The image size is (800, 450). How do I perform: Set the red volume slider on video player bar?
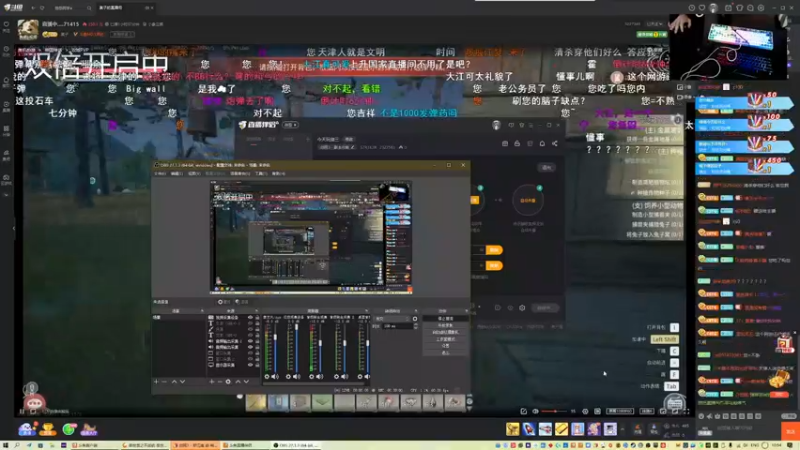click(x=555, y=411)
